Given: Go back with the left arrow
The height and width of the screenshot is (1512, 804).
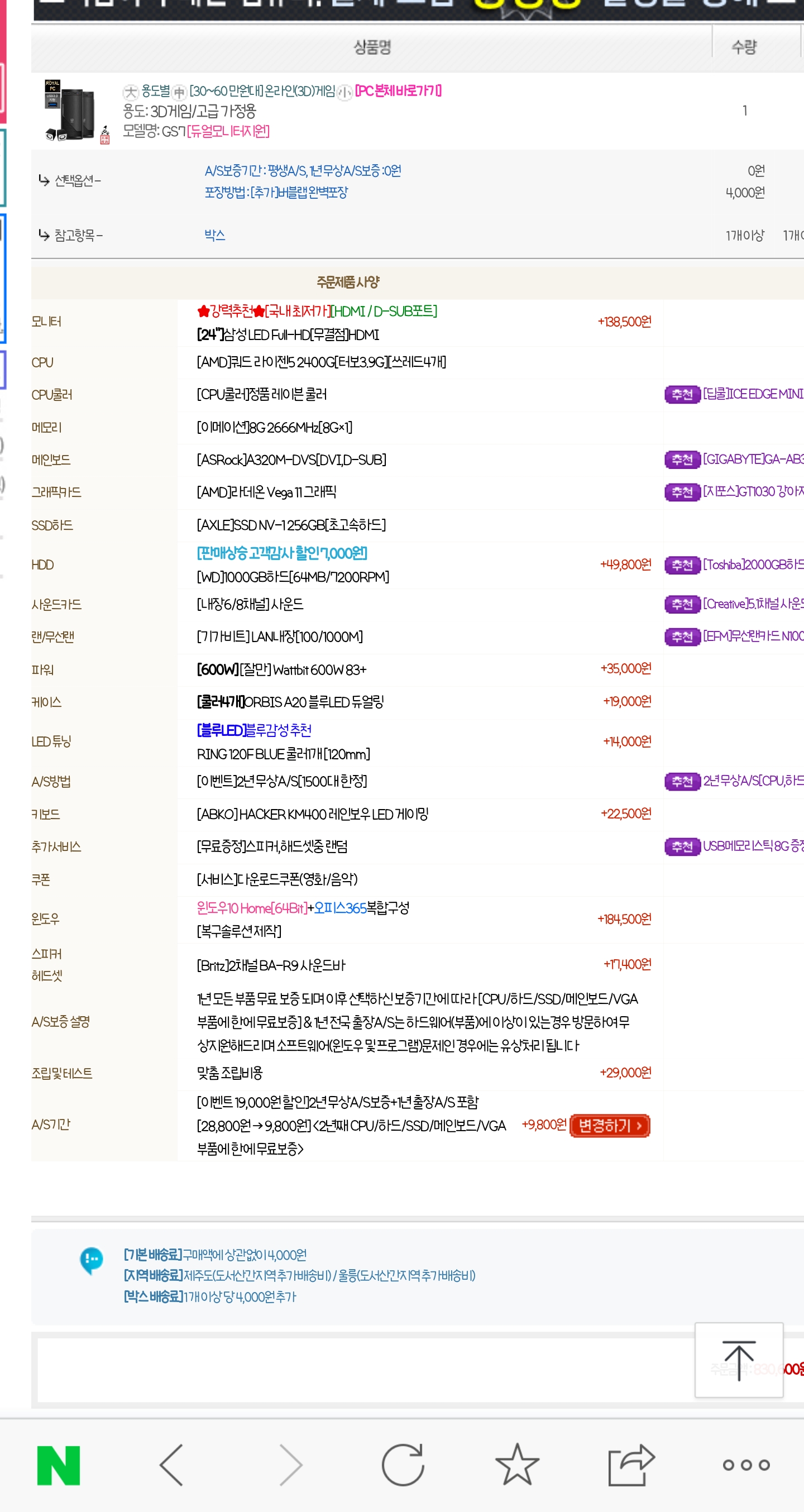Looking at the screenshot, I should (x=171, y=1465).
